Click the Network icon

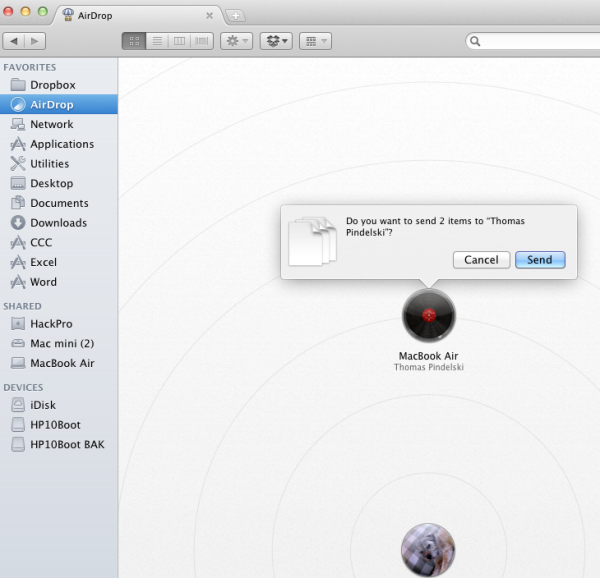(18, 124)
